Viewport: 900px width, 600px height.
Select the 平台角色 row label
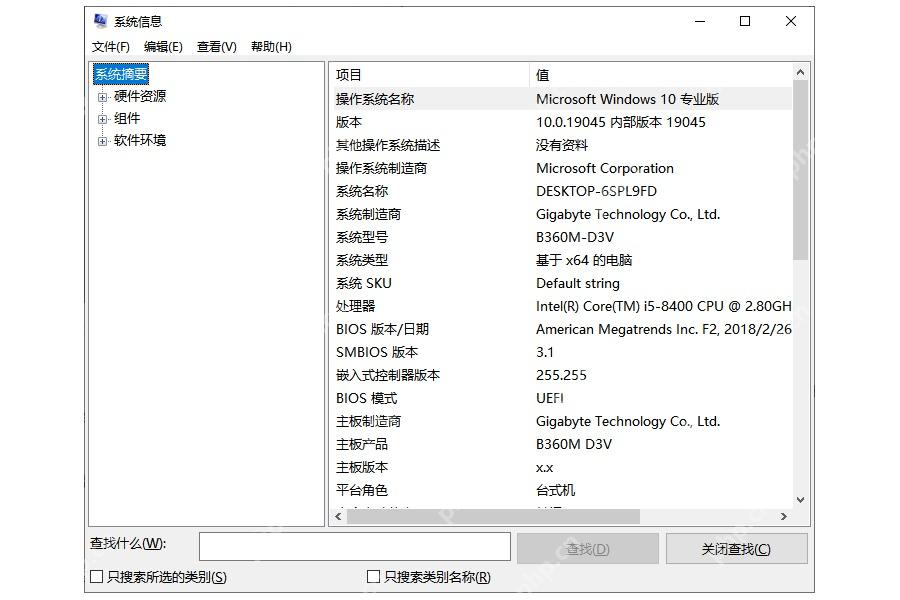coord(362,490)
